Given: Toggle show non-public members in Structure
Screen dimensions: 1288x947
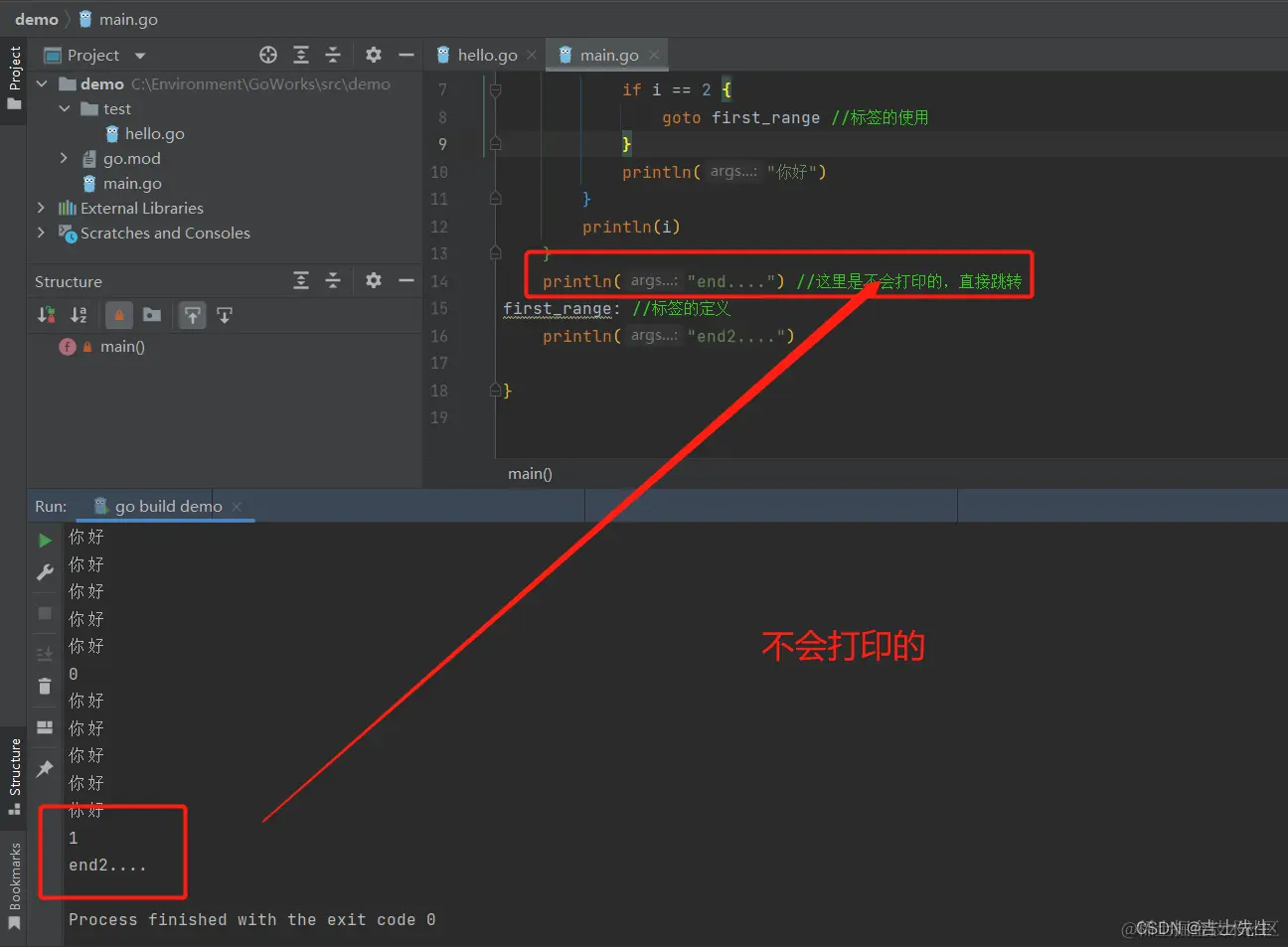Looking at the screenshot, I should [x=119, y=315].
